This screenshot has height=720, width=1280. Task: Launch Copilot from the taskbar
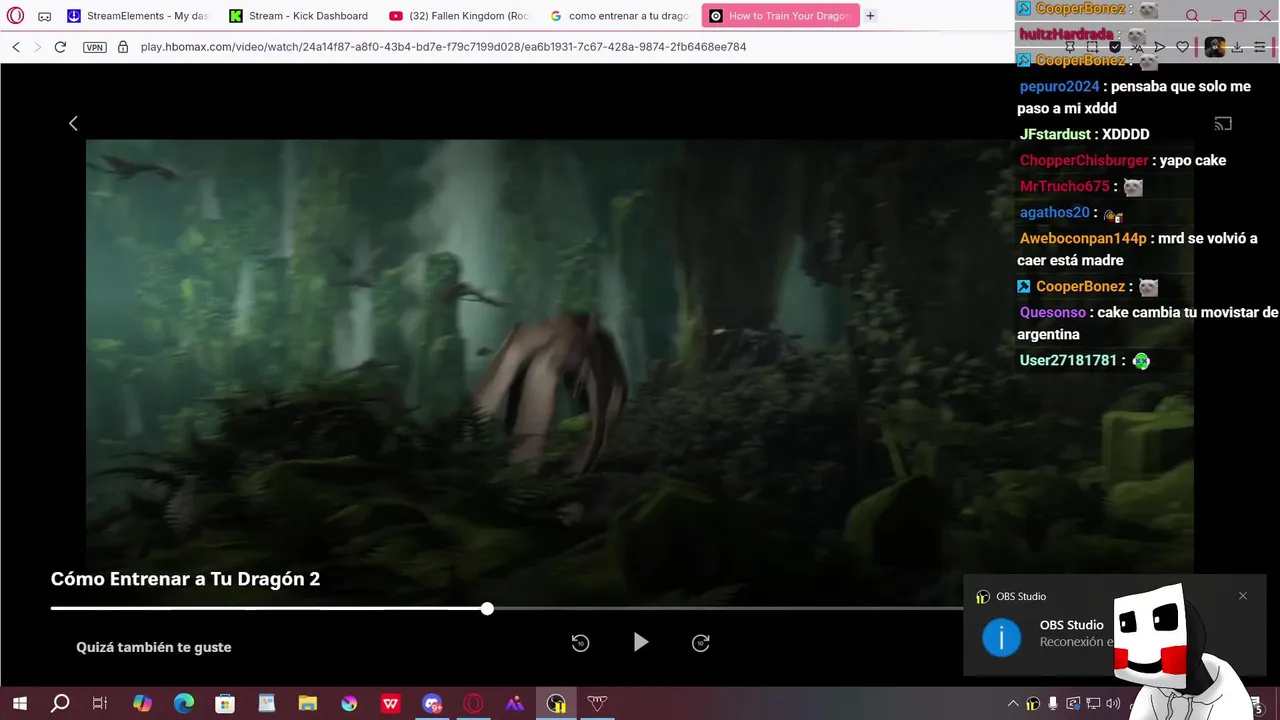pyautogui.click(x=142, y=704)
